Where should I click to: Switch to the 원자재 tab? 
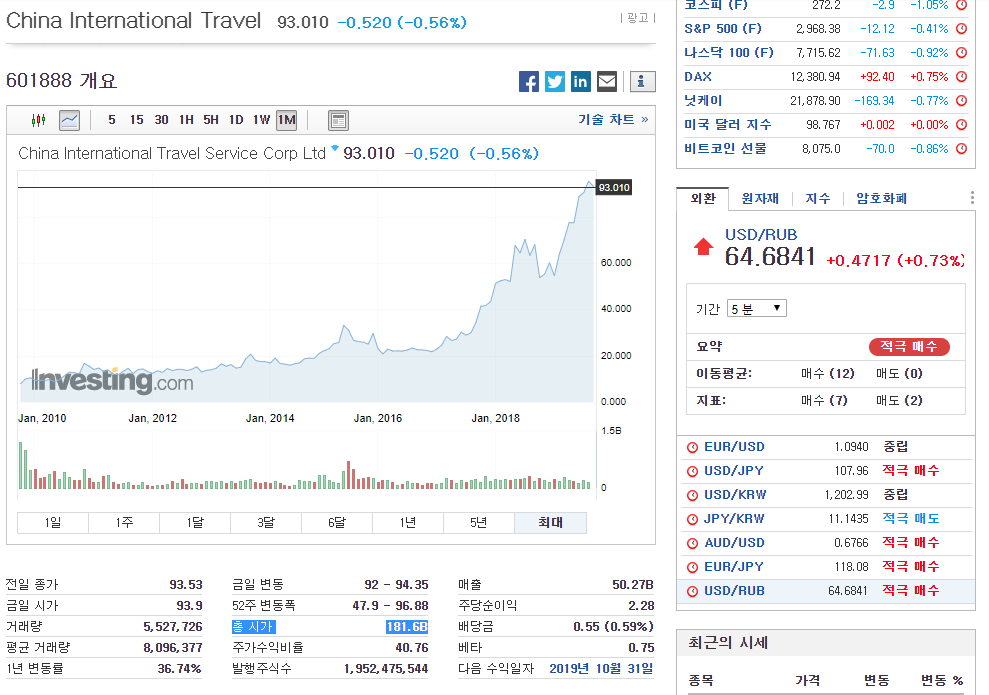(760, 199)
